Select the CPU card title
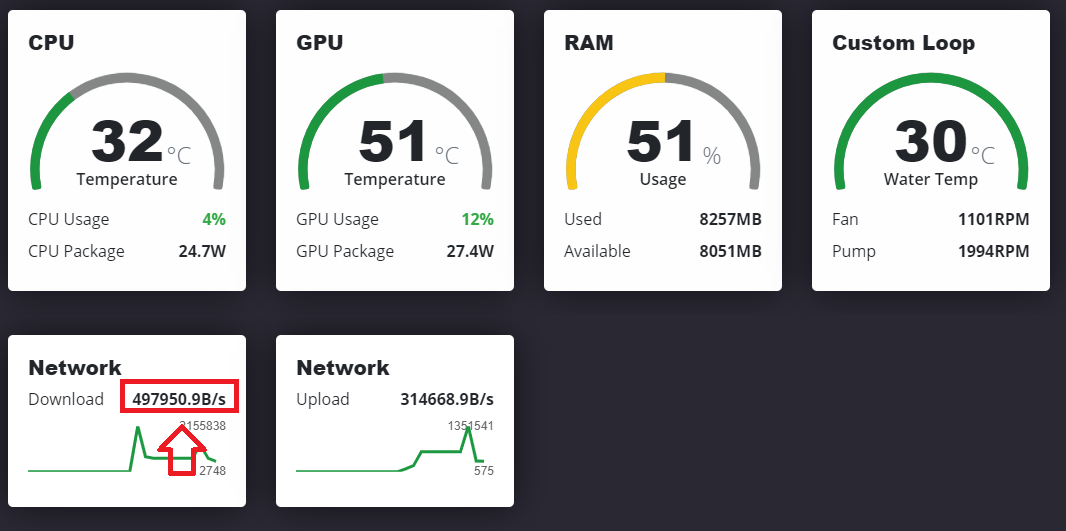Screen dimensions: 1066x531 51,43
